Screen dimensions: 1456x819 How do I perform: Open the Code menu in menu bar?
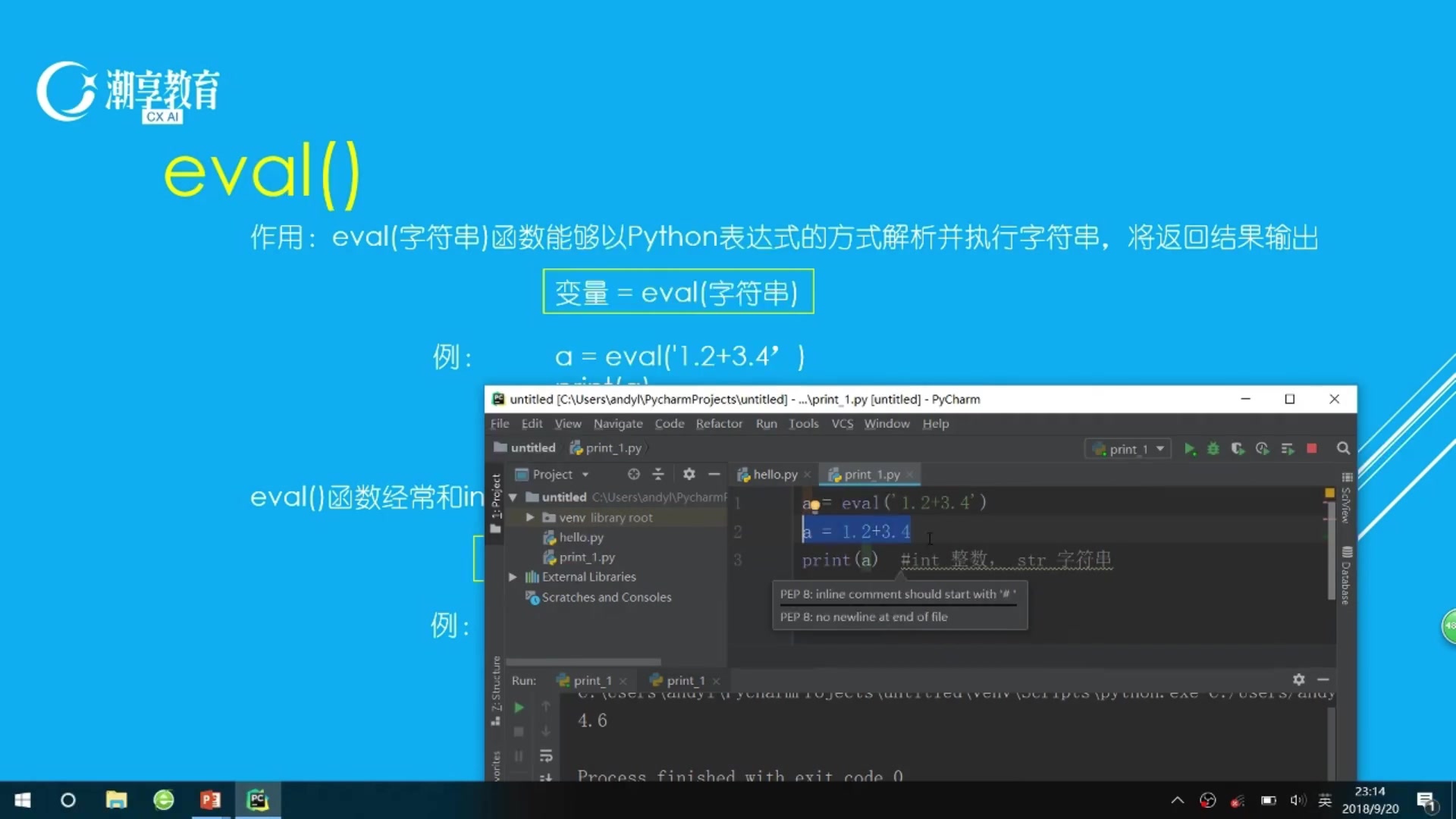pyautogui.click(x=668, y=423)
